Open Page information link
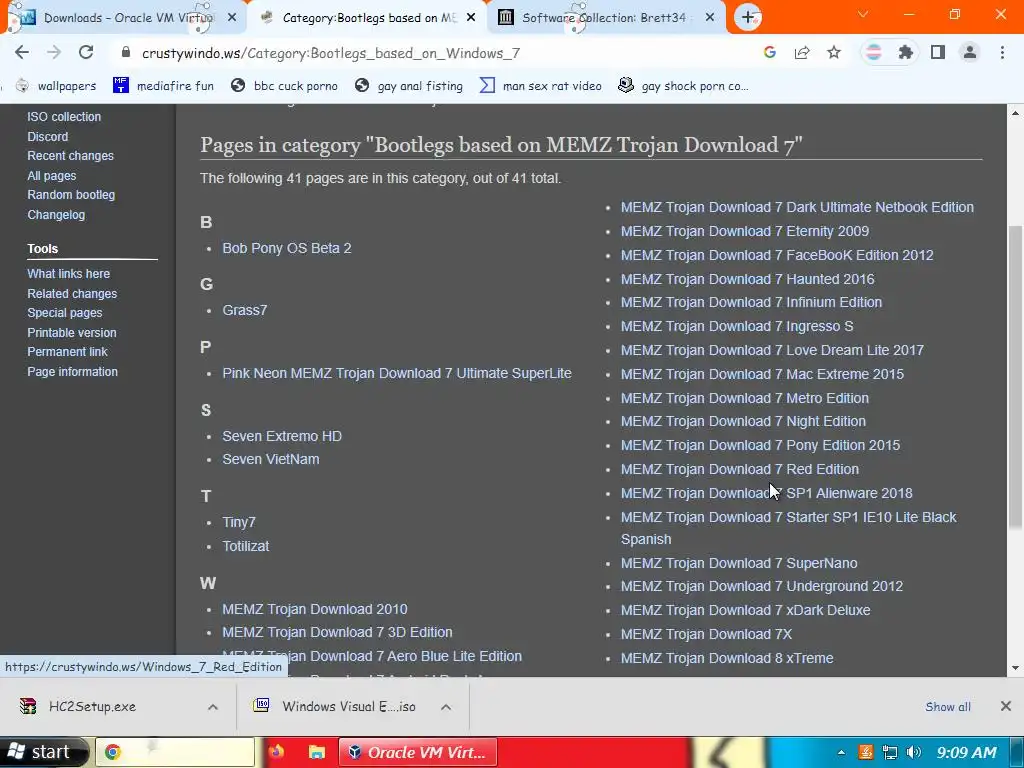The width and height of the screenshot is (1024, 768). point(72,372)
